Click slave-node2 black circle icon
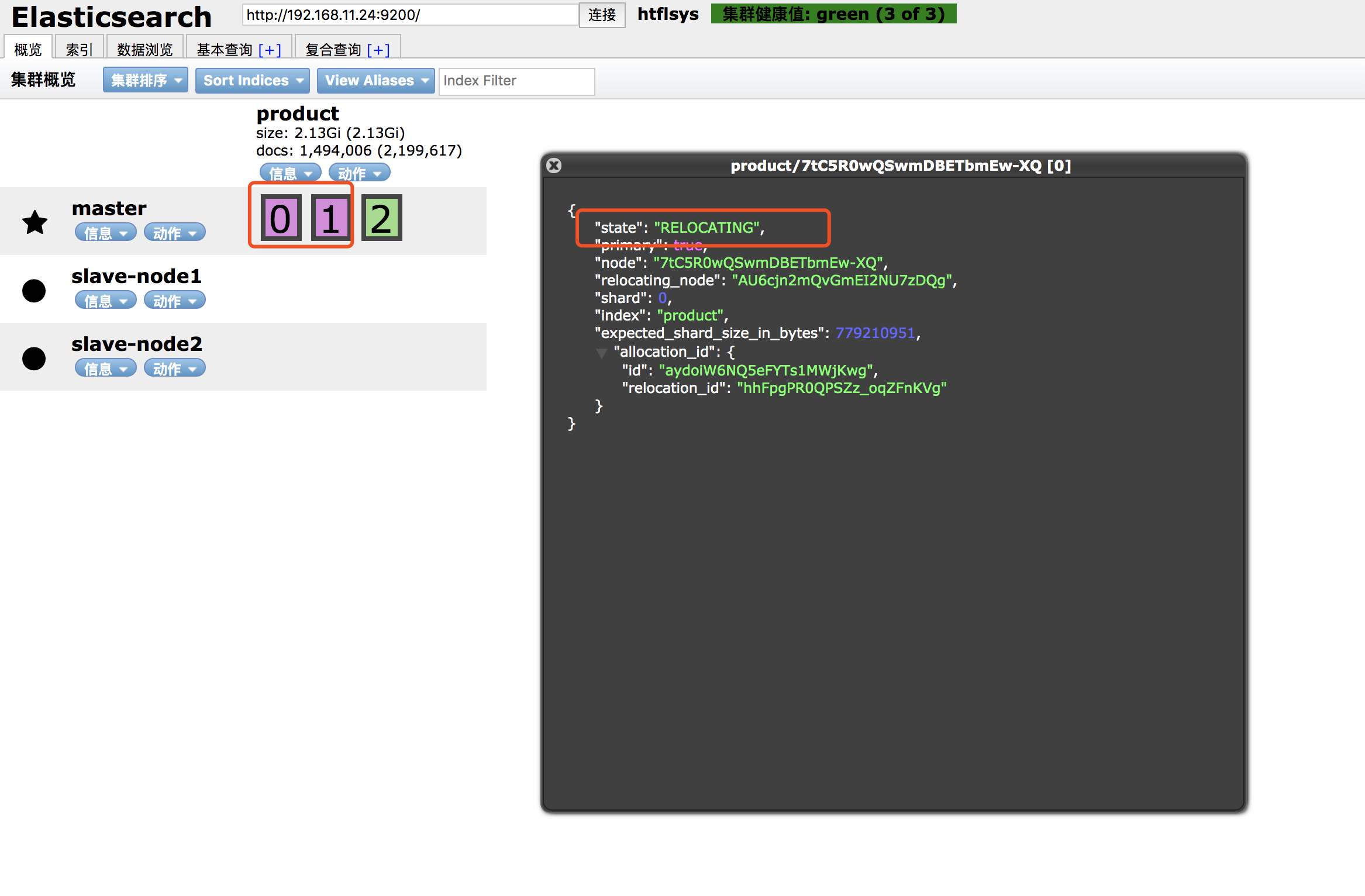This screenshot has height=896, width=1365. coord(34,359)
